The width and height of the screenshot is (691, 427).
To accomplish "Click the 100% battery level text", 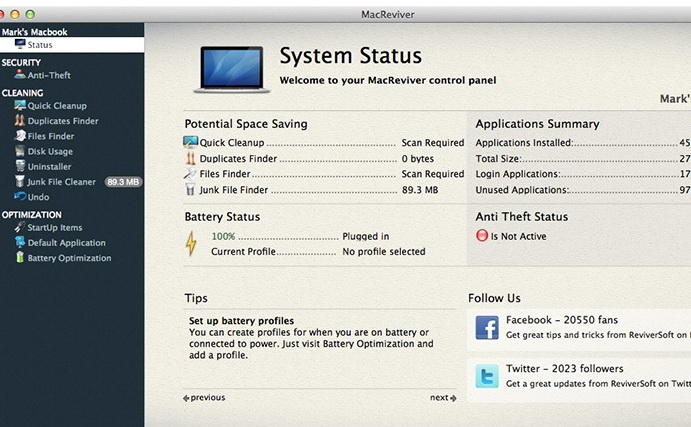I will click(x=223, y=236).
